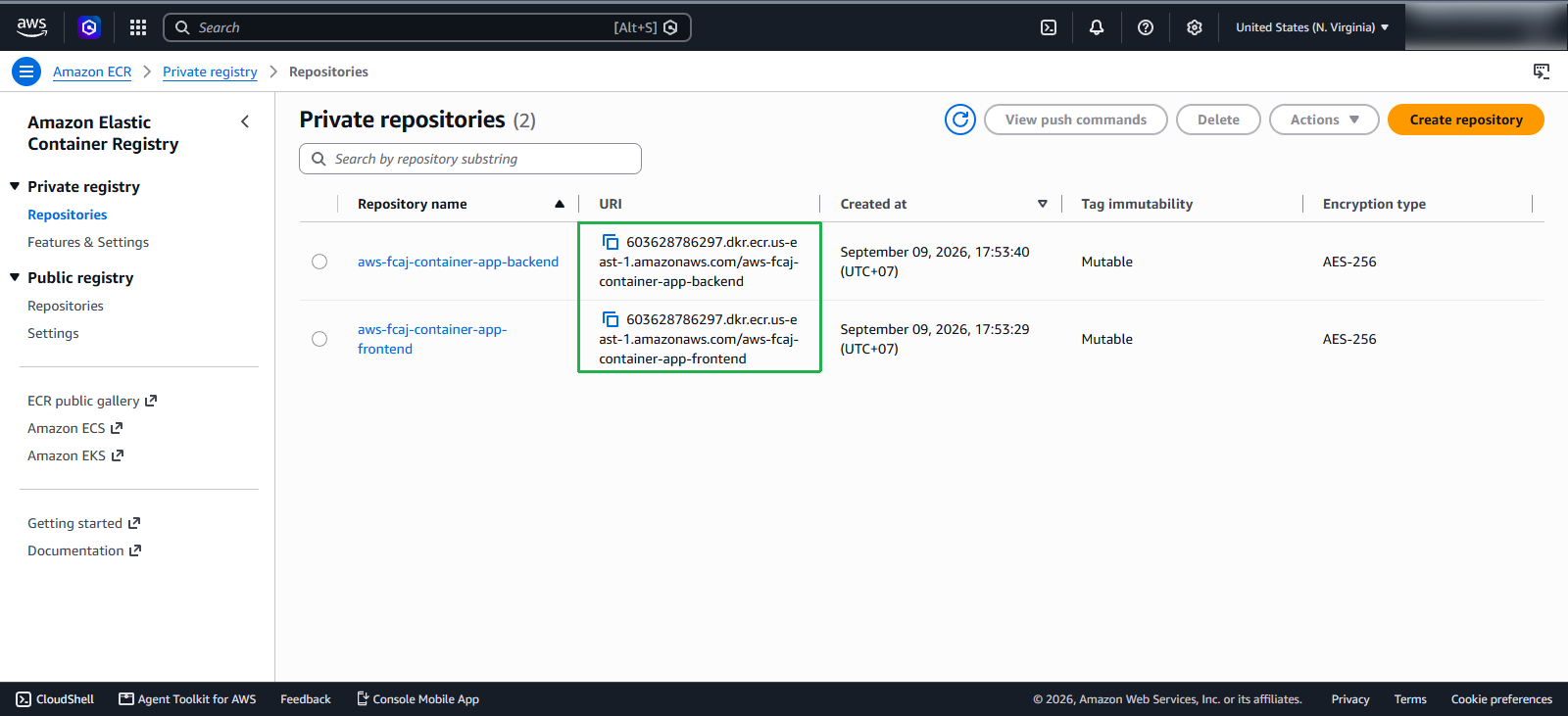Open the services grid menu
The width and height of the screenshot is (1568, 716).
pos(138,27)
